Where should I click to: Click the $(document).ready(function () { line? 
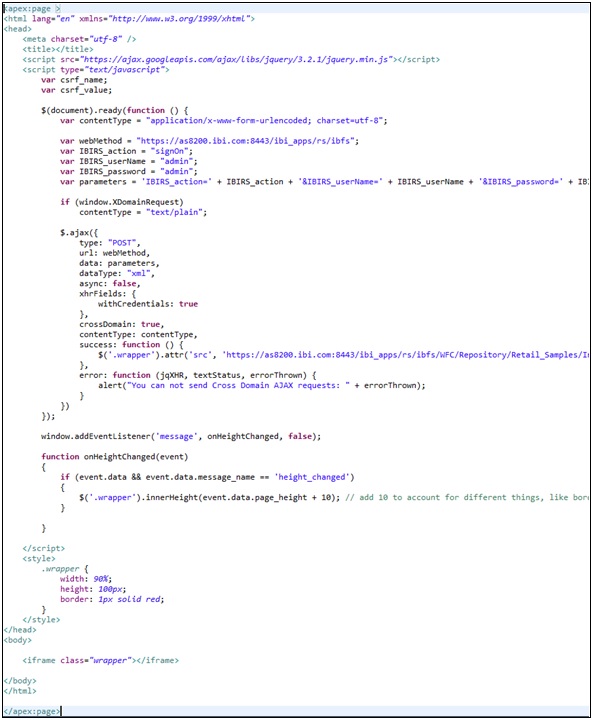point(114,110)
